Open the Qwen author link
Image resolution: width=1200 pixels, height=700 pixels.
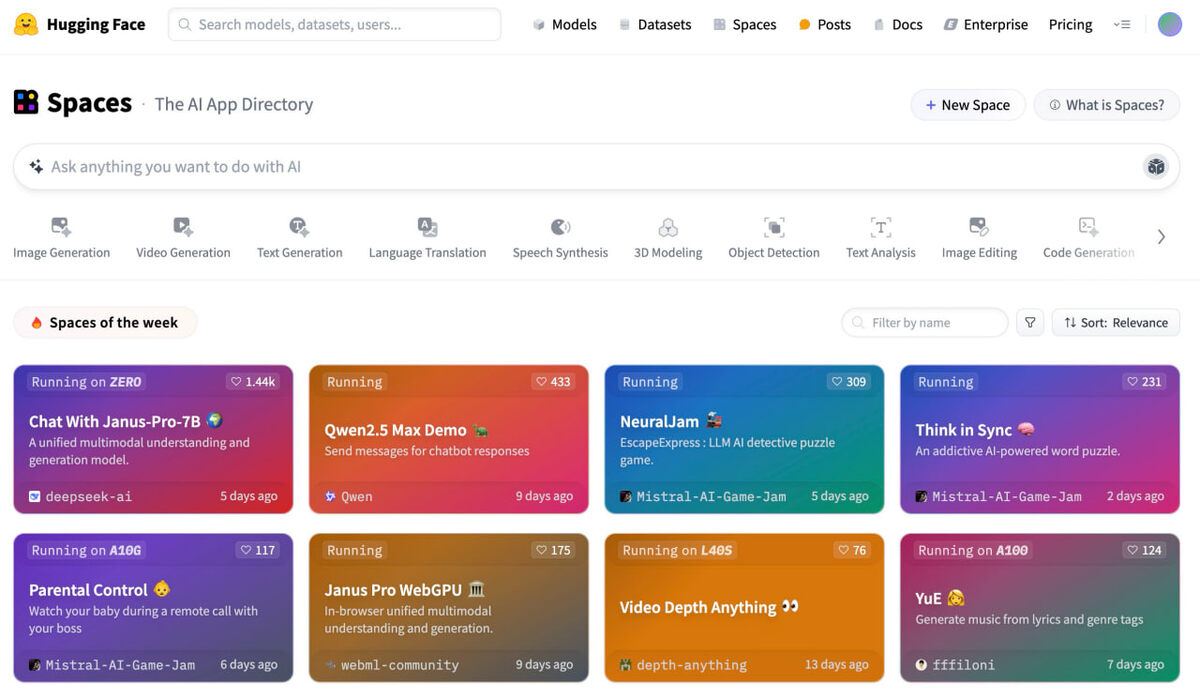tap(349, 496)
